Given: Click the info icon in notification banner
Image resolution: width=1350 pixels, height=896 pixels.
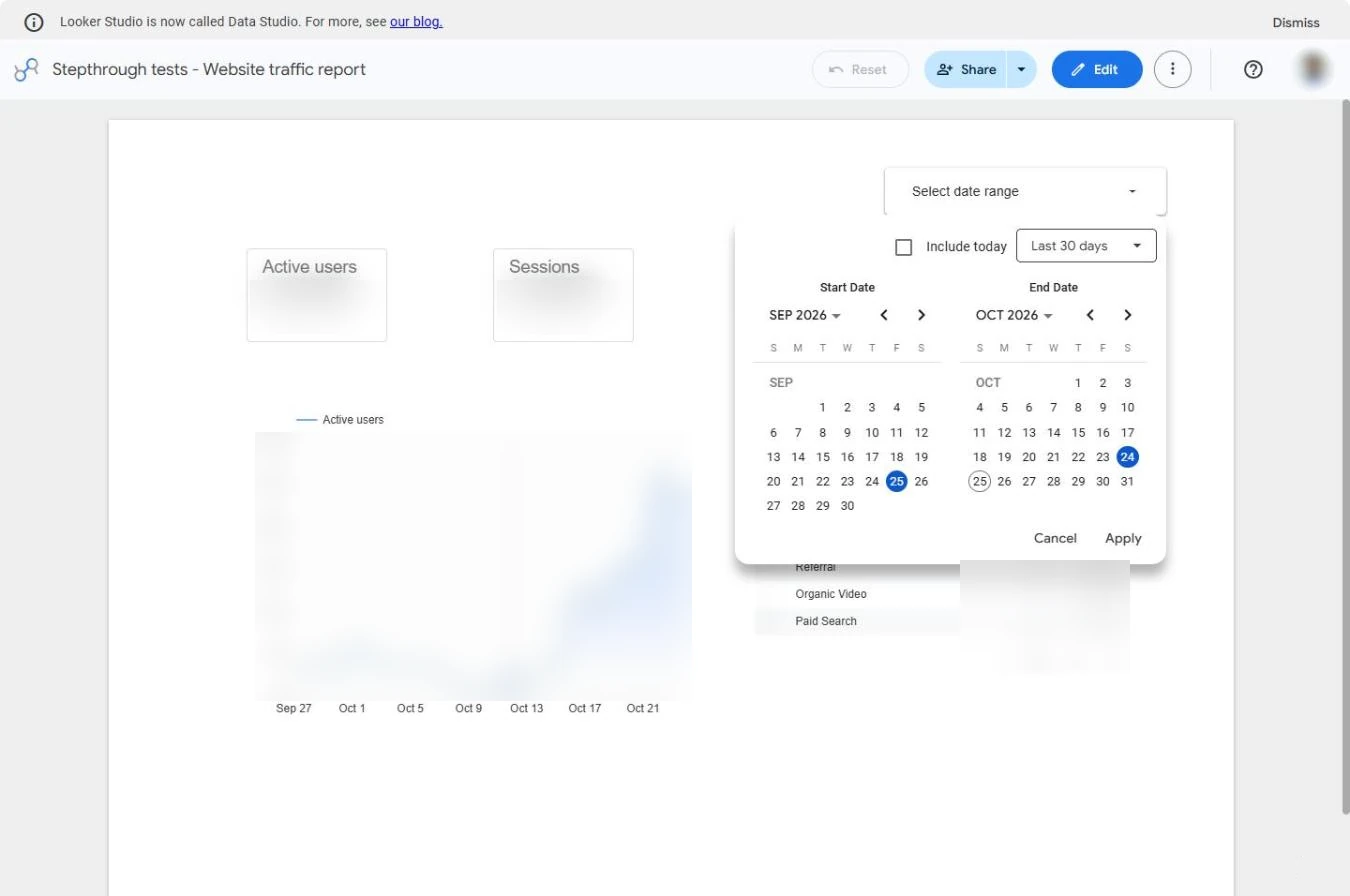Looking at the screenshot, I should [x=34, y=22].
